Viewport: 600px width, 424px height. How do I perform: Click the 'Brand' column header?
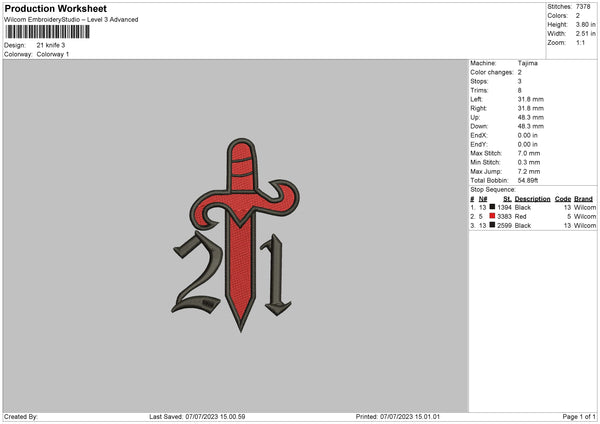coord(584,199)
